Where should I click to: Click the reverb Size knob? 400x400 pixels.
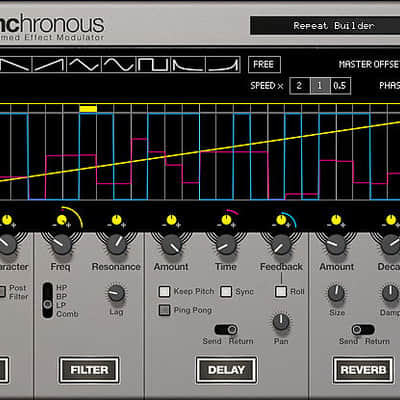click(336, 293)
